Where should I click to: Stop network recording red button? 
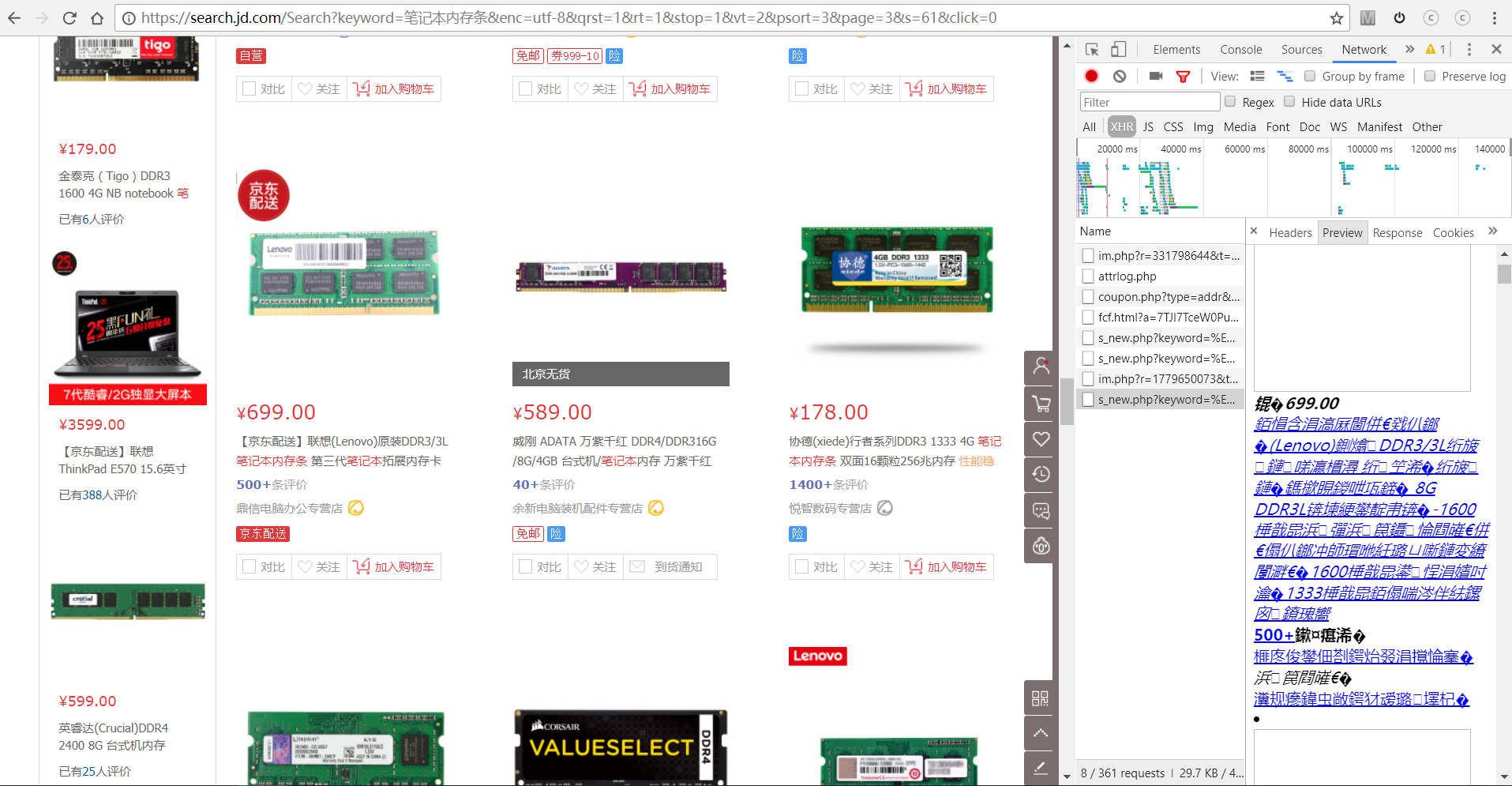[x=1091, y=76]
